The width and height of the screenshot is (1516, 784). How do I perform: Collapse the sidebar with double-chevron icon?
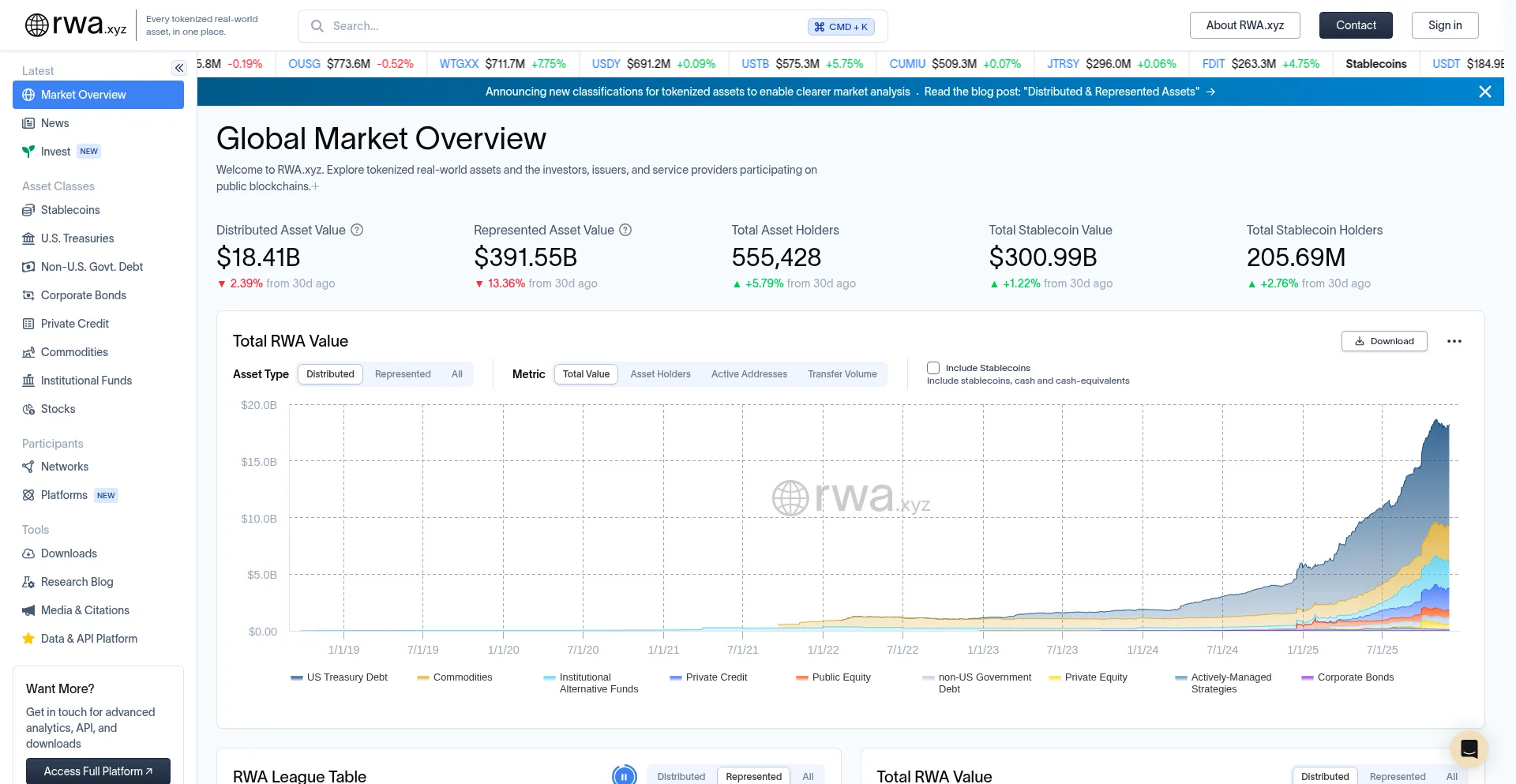(179, 68)
